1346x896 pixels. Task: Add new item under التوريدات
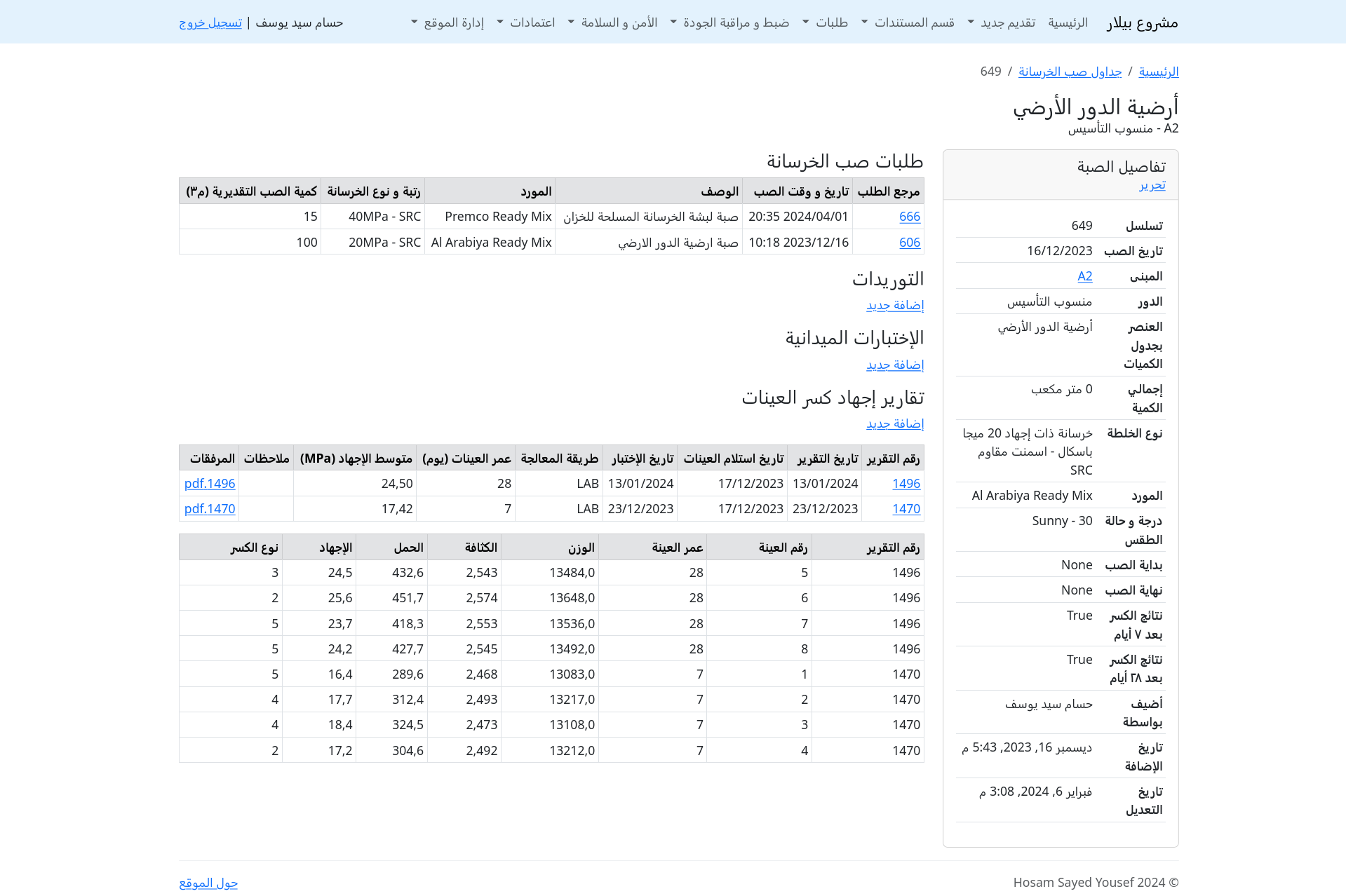click(x=894, y=305)
